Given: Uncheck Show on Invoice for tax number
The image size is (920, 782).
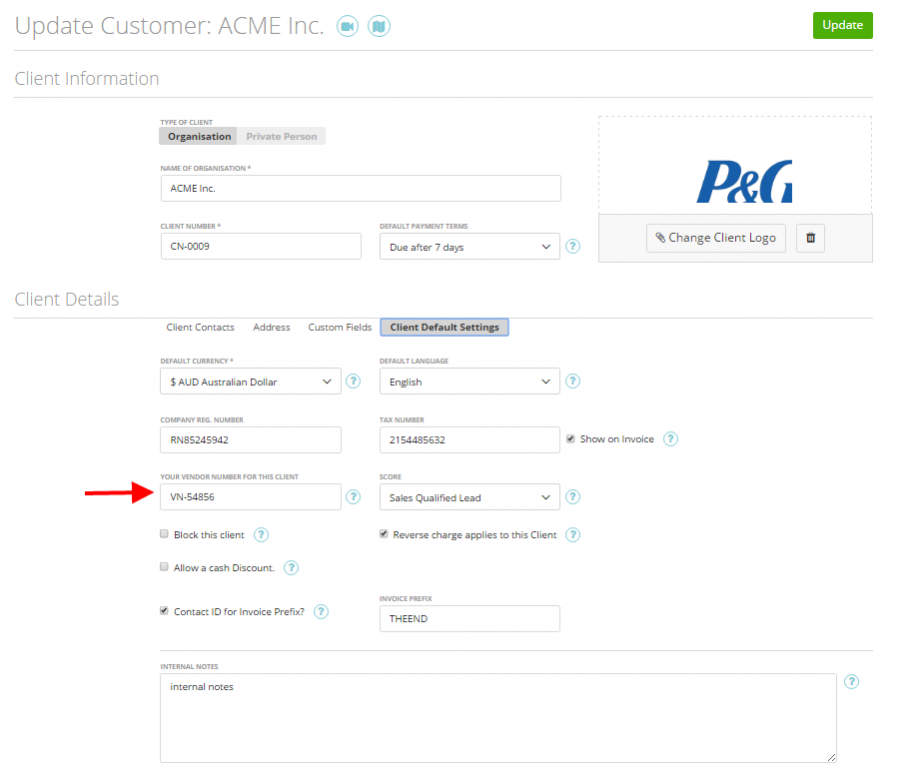Looking at the screenshot, I should tap(569, 437).
